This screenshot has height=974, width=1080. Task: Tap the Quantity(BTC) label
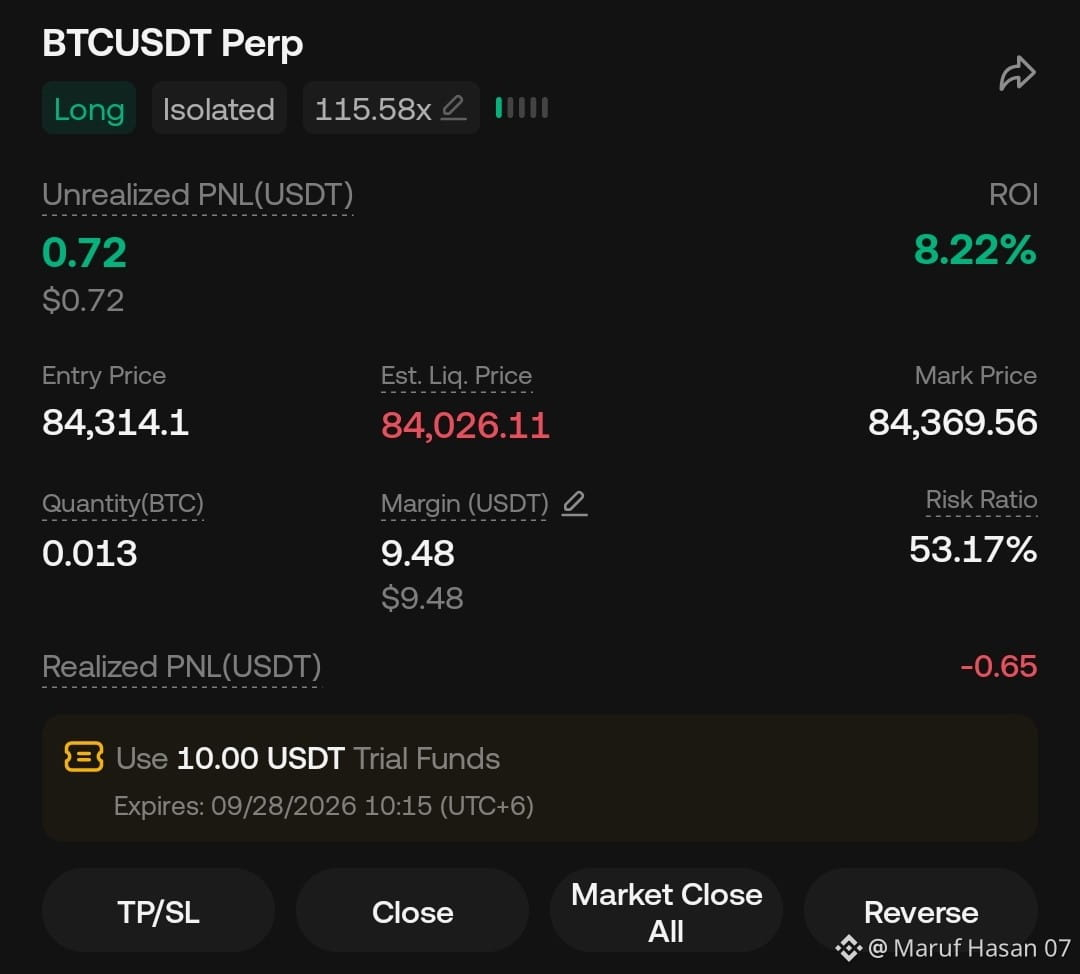[123, 504]
